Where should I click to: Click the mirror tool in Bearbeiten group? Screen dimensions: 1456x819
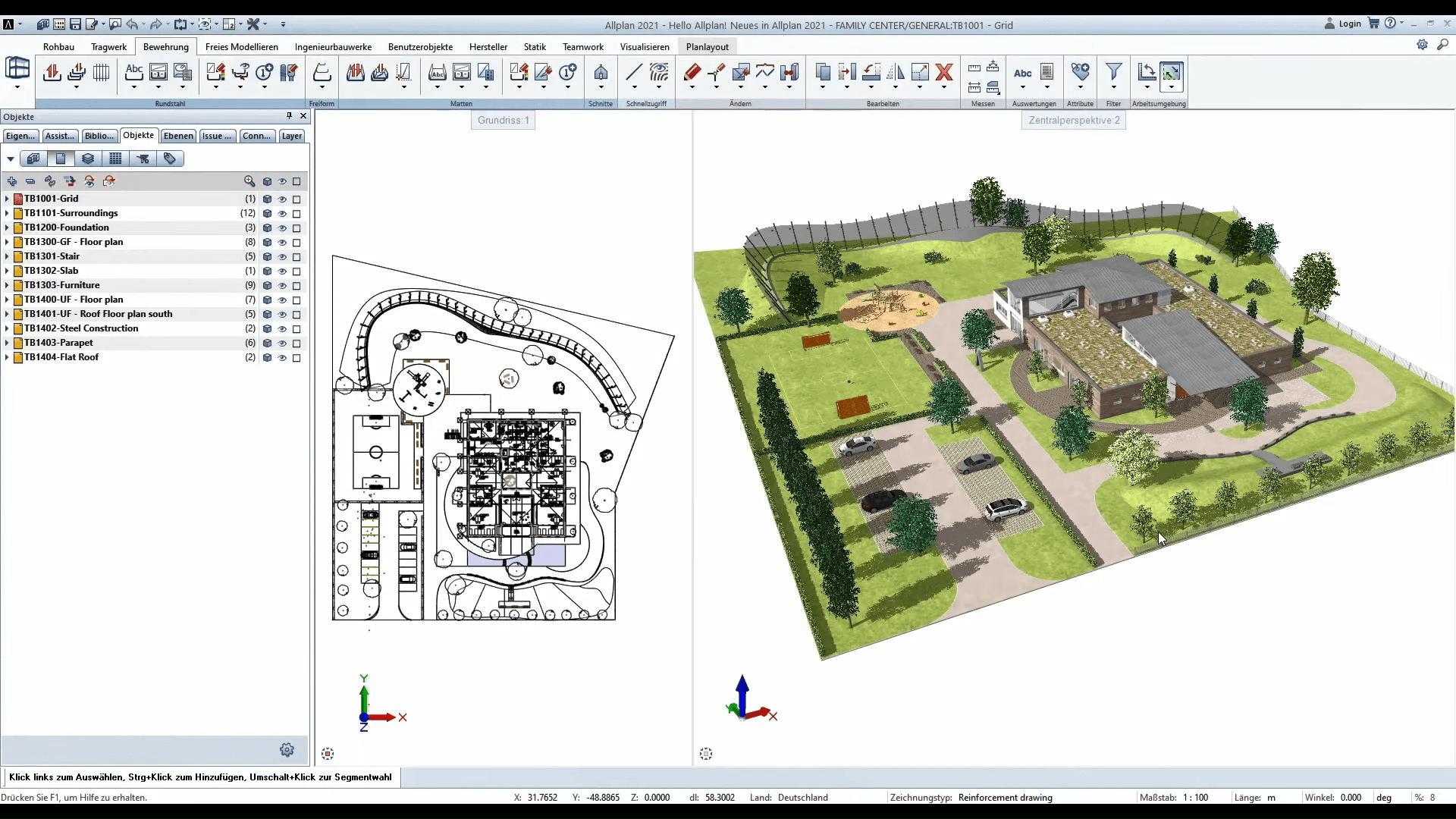pos(896,73)
